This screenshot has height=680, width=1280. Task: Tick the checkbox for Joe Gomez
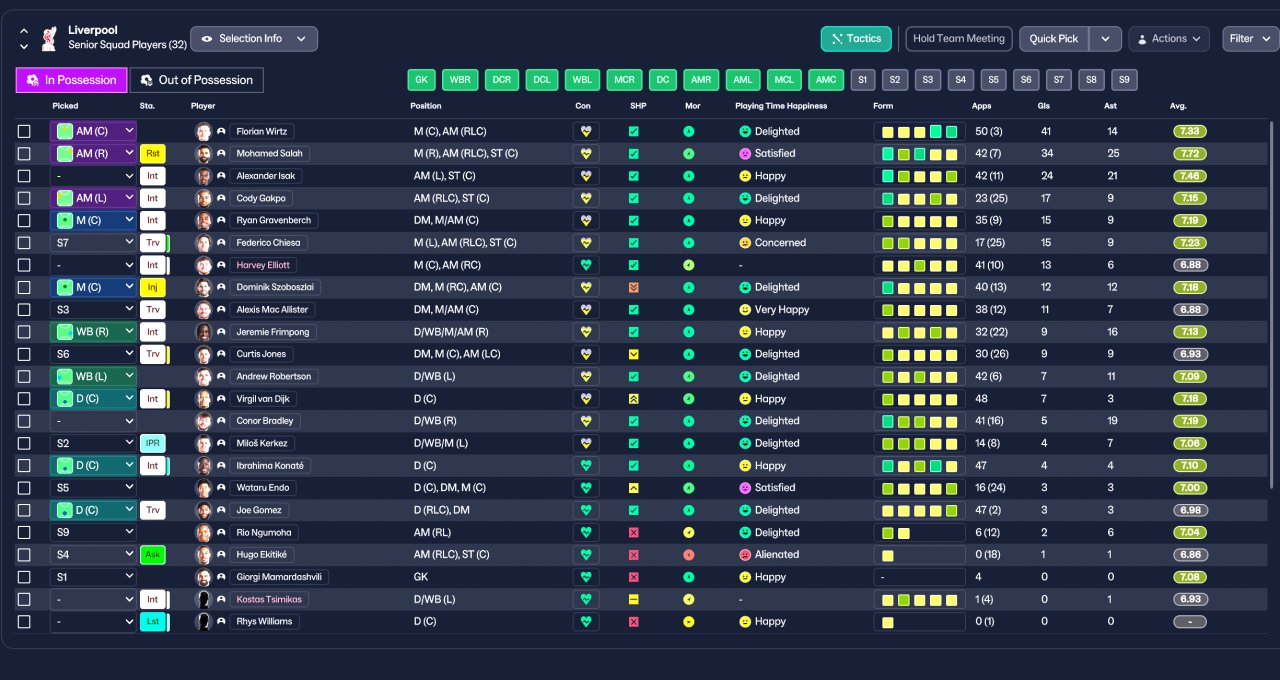(24, 510)
